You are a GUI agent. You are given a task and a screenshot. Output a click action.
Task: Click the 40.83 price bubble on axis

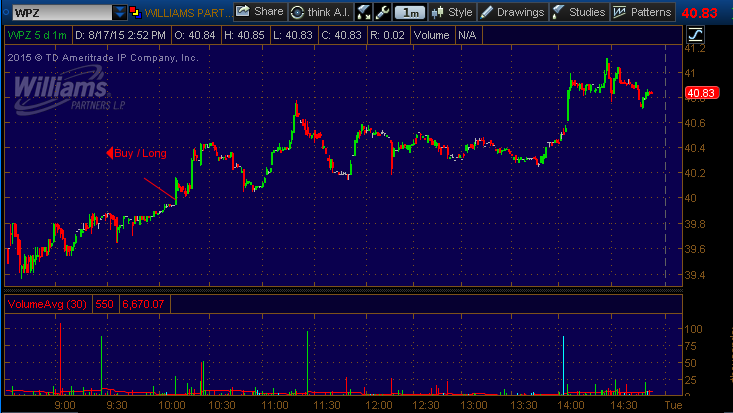tap(701, 93)
